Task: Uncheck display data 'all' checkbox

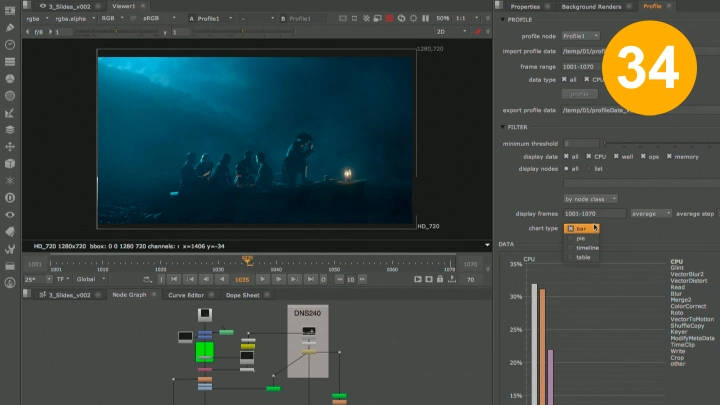Action: [566, 157]
